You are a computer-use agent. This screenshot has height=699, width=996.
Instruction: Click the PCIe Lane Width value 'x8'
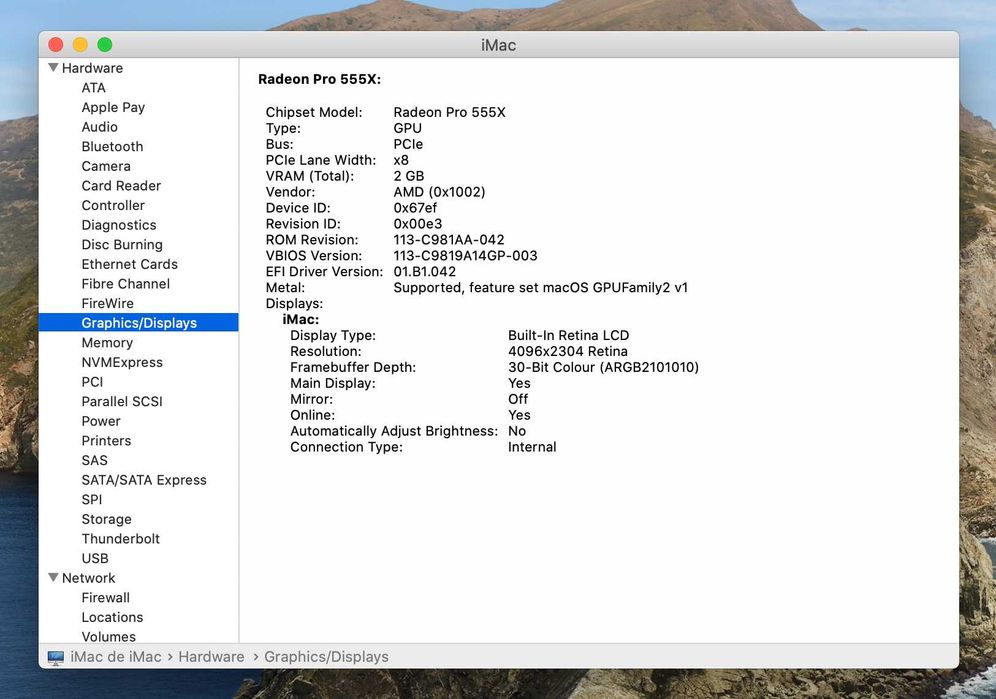pos(401,160)
